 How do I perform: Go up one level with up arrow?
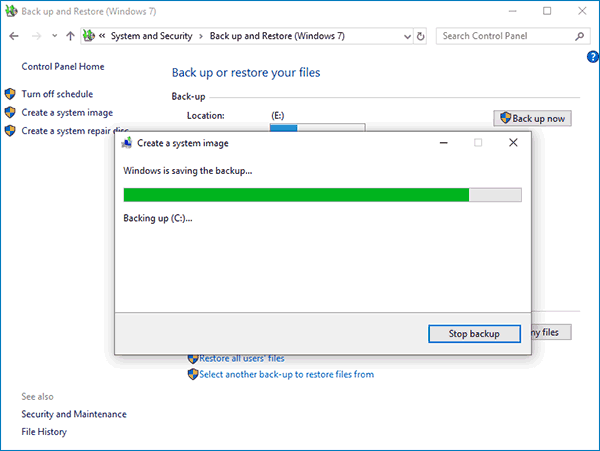[x=70, y=36]
